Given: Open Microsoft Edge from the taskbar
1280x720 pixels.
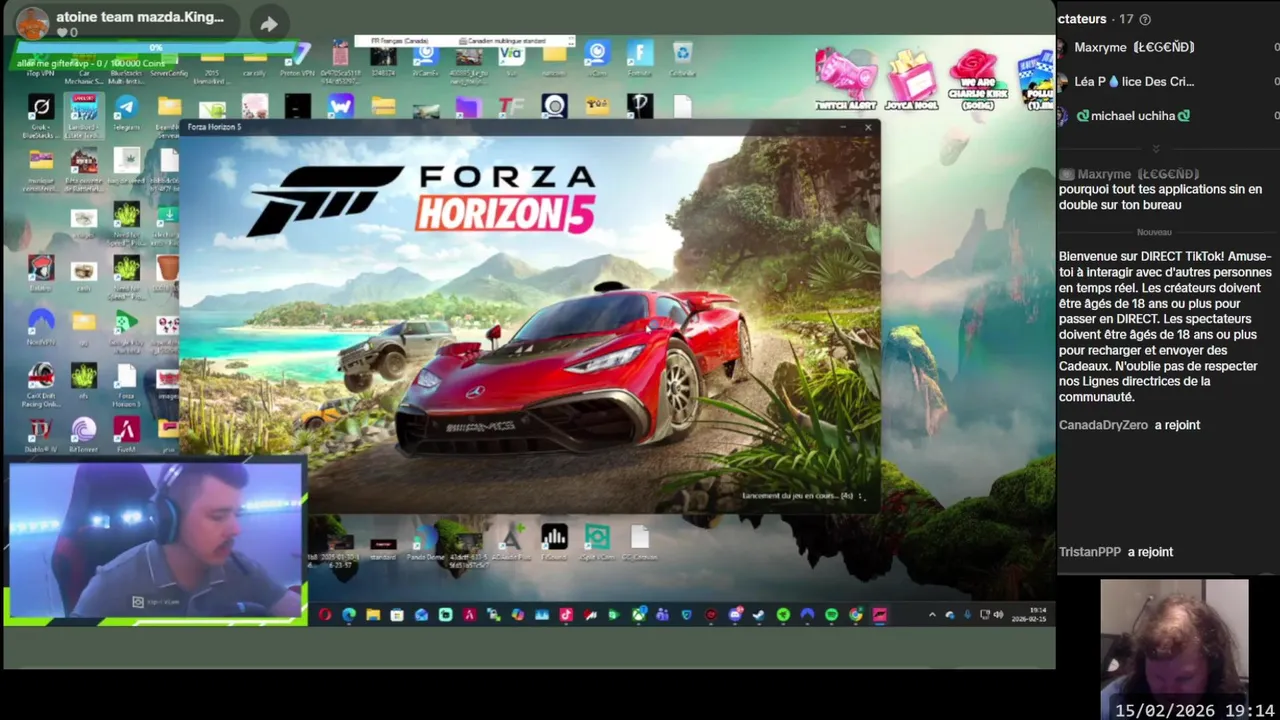Looking at the screenshot, I should pyautogui.click(x=349, y=615).
